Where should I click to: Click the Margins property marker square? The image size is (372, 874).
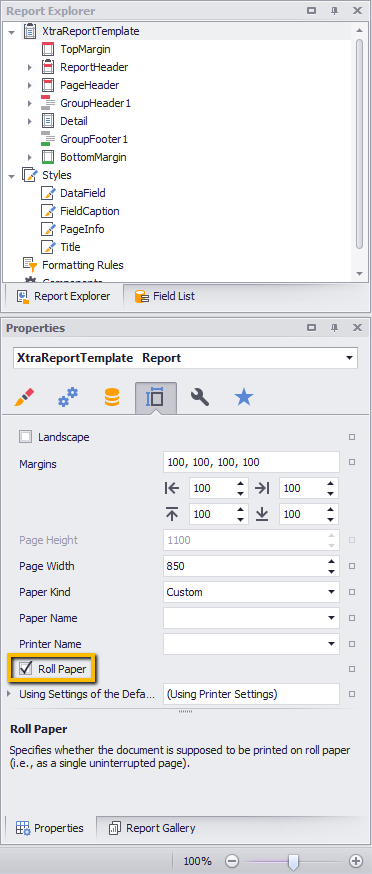coord(352,462)
